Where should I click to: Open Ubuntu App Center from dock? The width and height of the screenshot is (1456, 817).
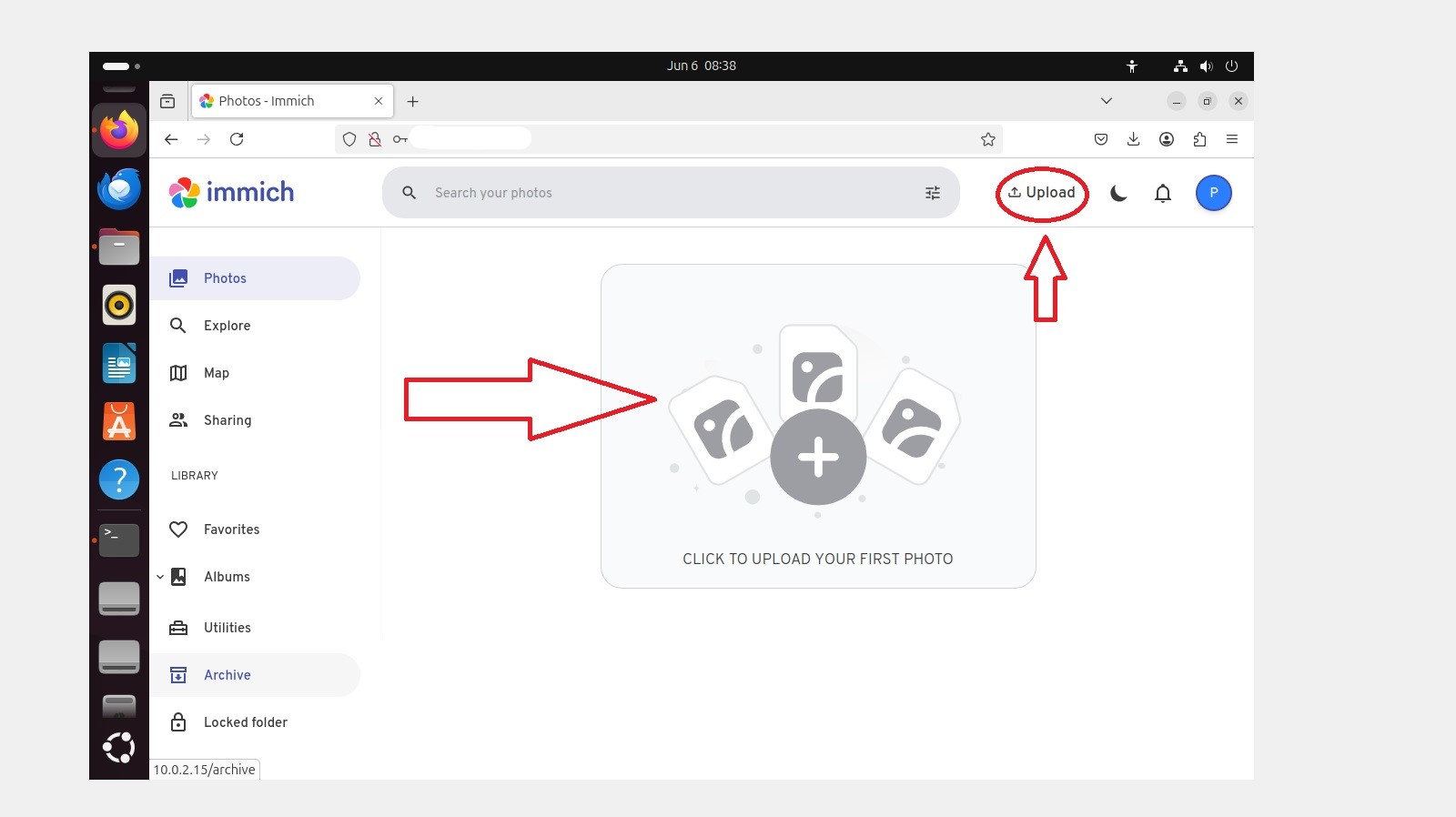click(119, 421)
